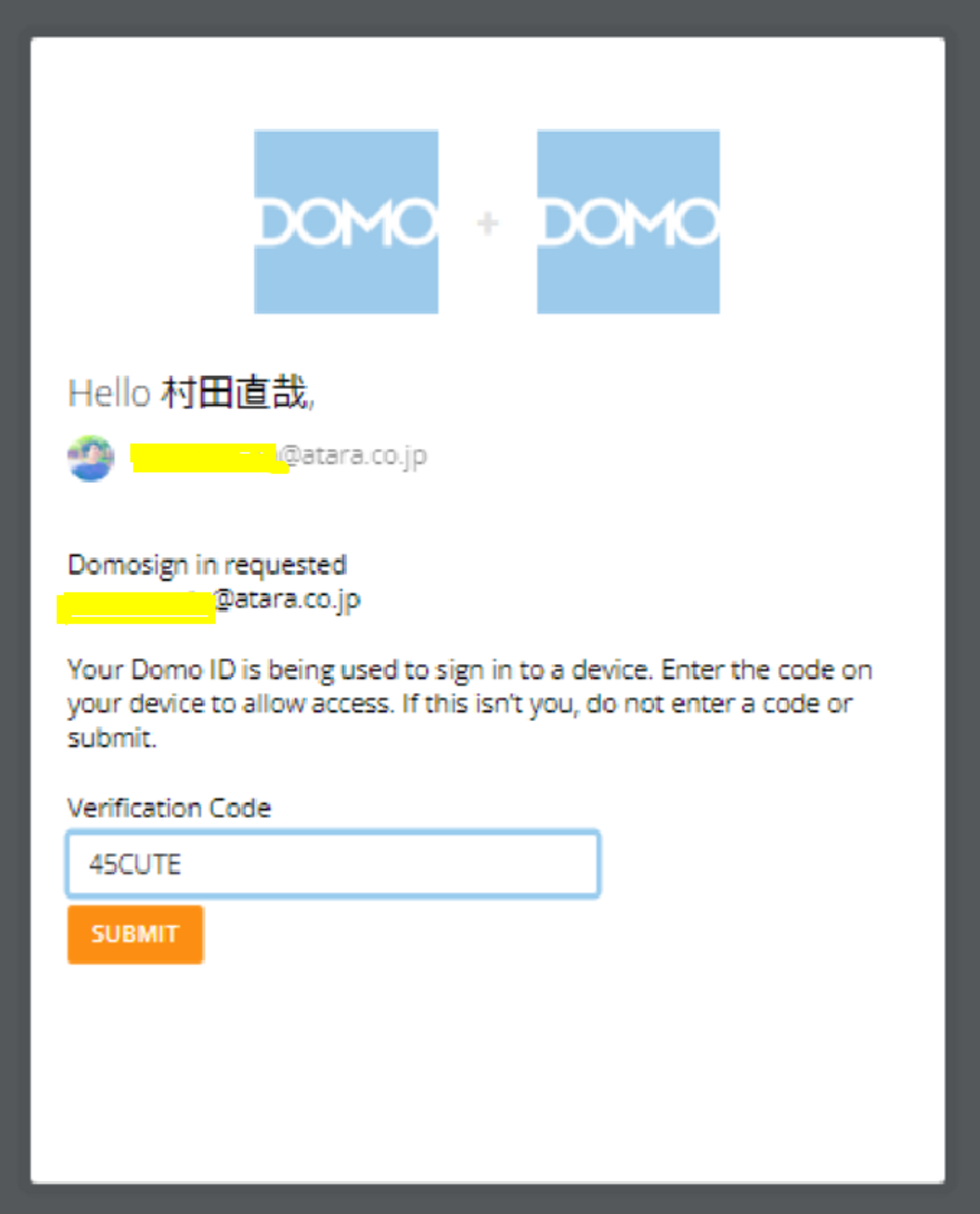The height and width of the screenshot is (1214, 980).
Task: Click the yellow highlight below 'Domosign in requested'
Action: pos(136,607)
